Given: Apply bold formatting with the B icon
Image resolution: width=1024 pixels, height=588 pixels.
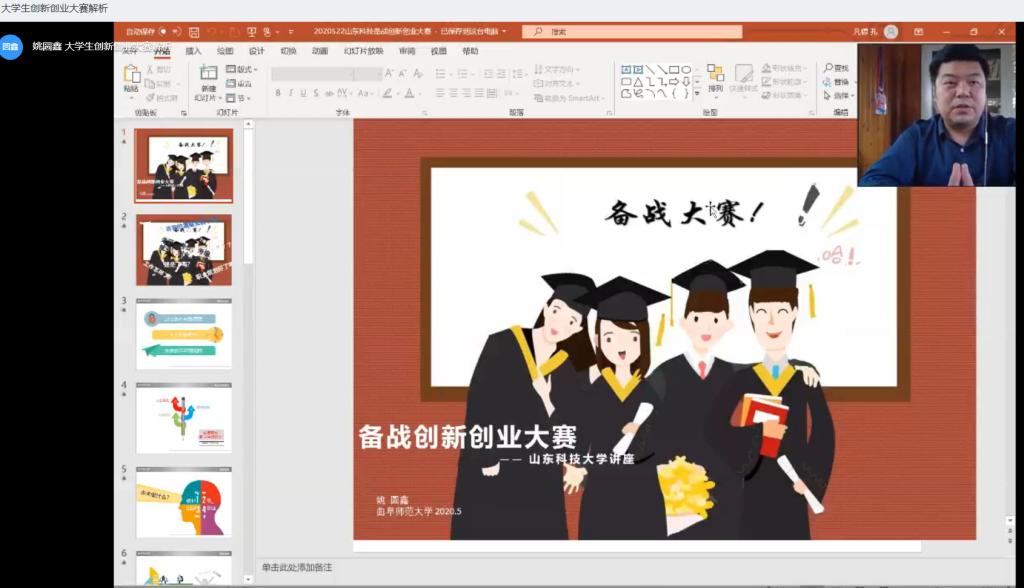Looking at the screenshot, I should click(x=278, y=93).
